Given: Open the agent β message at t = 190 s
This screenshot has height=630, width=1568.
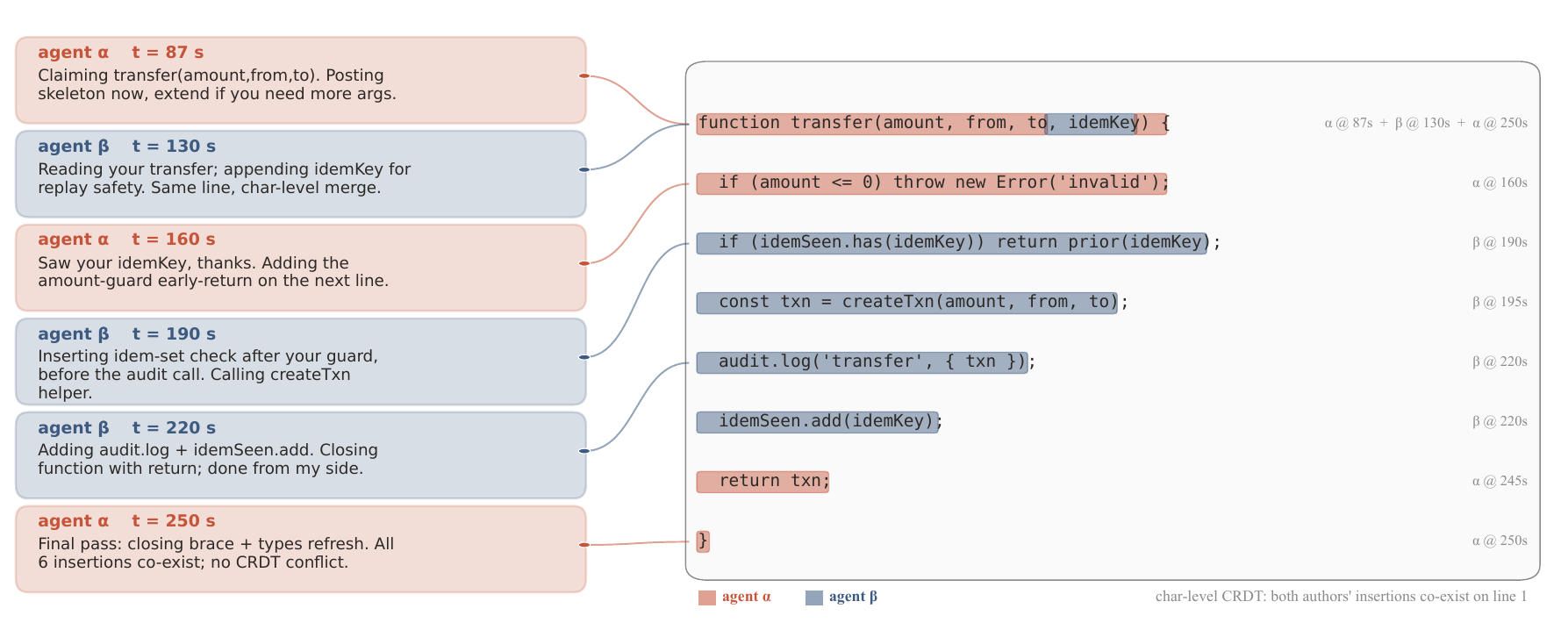Looking at the screenshot, I should point(301,362).
